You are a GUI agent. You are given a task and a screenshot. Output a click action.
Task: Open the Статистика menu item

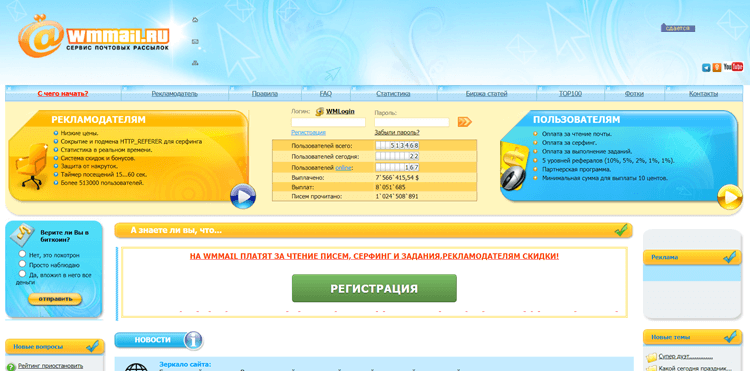point(393,94)
